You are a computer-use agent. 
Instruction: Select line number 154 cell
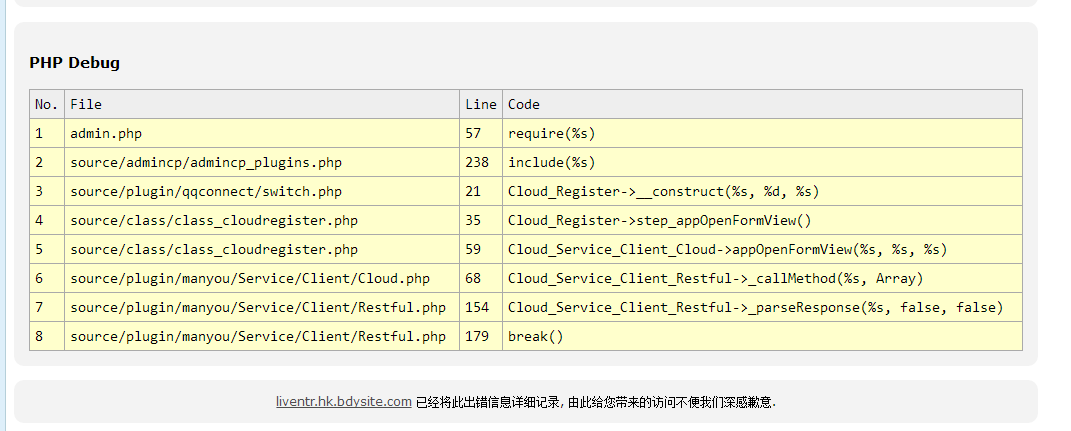coord(481,307)
